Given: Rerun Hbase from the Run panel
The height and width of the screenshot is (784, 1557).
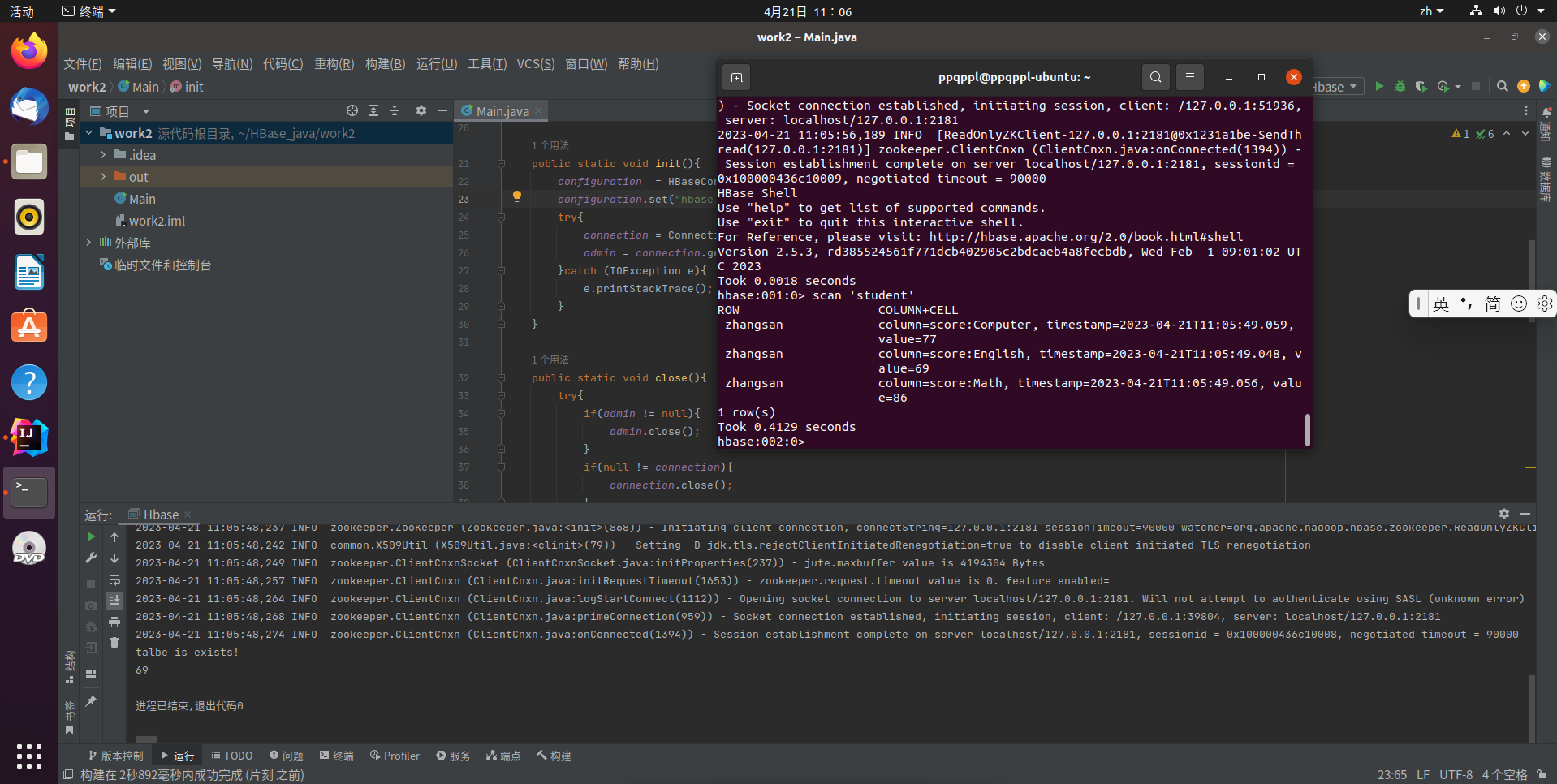Looking at the screenshot, I should [91, 537].
